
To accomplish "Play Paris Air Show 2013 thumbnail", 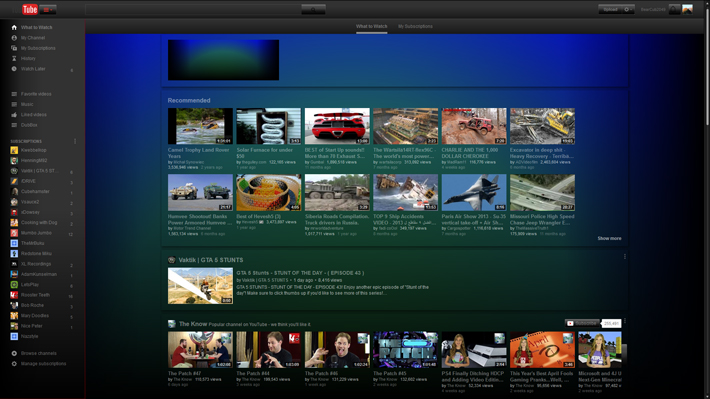I will click(x=474, y=192).
